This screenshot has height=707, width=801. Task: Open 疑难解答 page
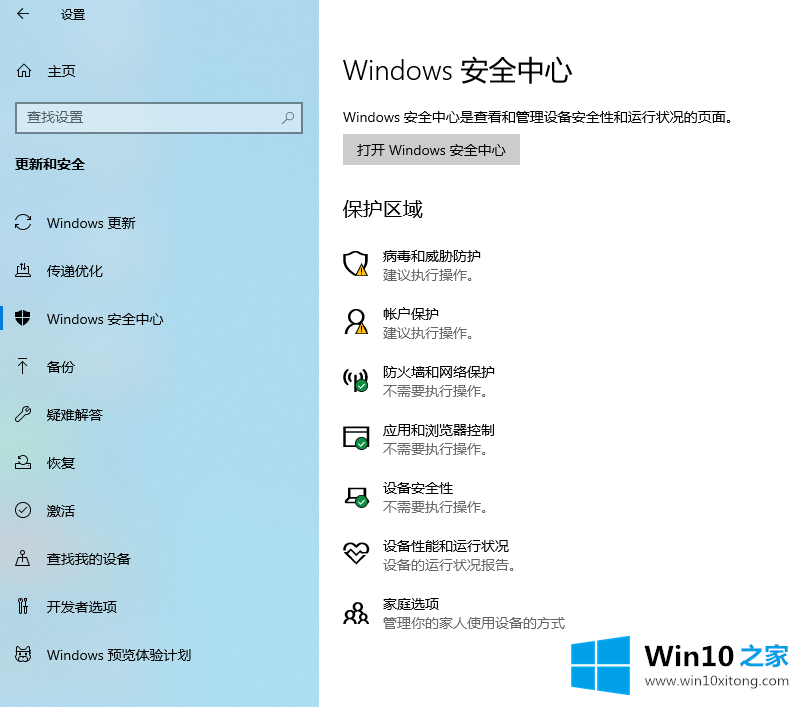[x=75, y=415]
